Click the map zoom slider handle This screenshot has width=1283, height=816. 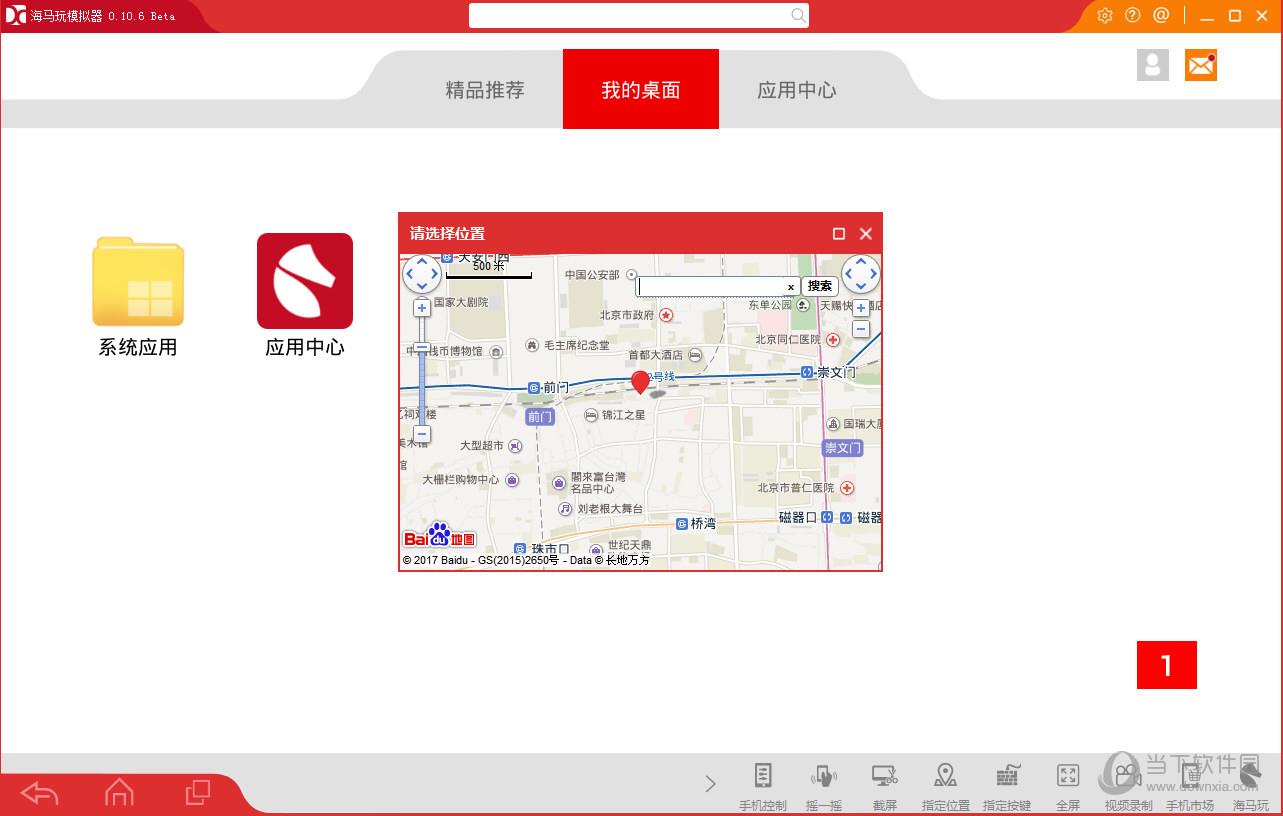[422, 348]
